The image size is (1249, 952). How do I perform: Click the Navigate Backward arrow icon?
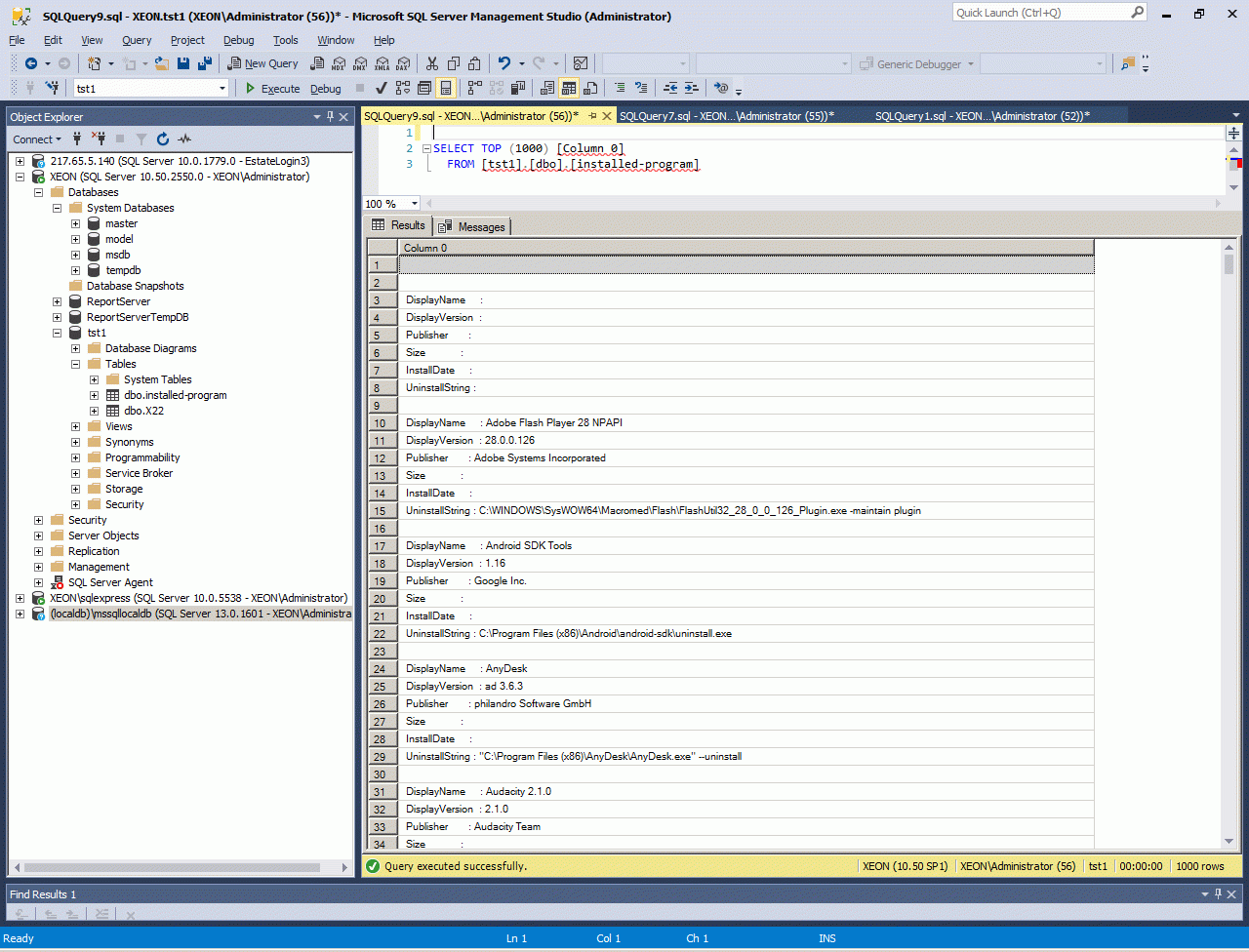(x=30, y=63)
